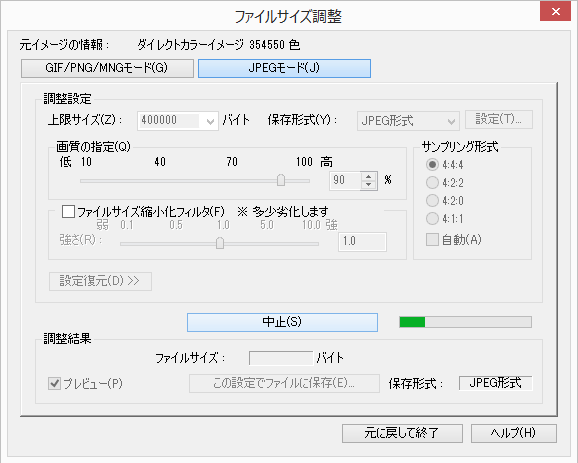Screen dimensions: 578x463
Task: Click the 画質 quality slider thumb
Action: click(281, 180)
